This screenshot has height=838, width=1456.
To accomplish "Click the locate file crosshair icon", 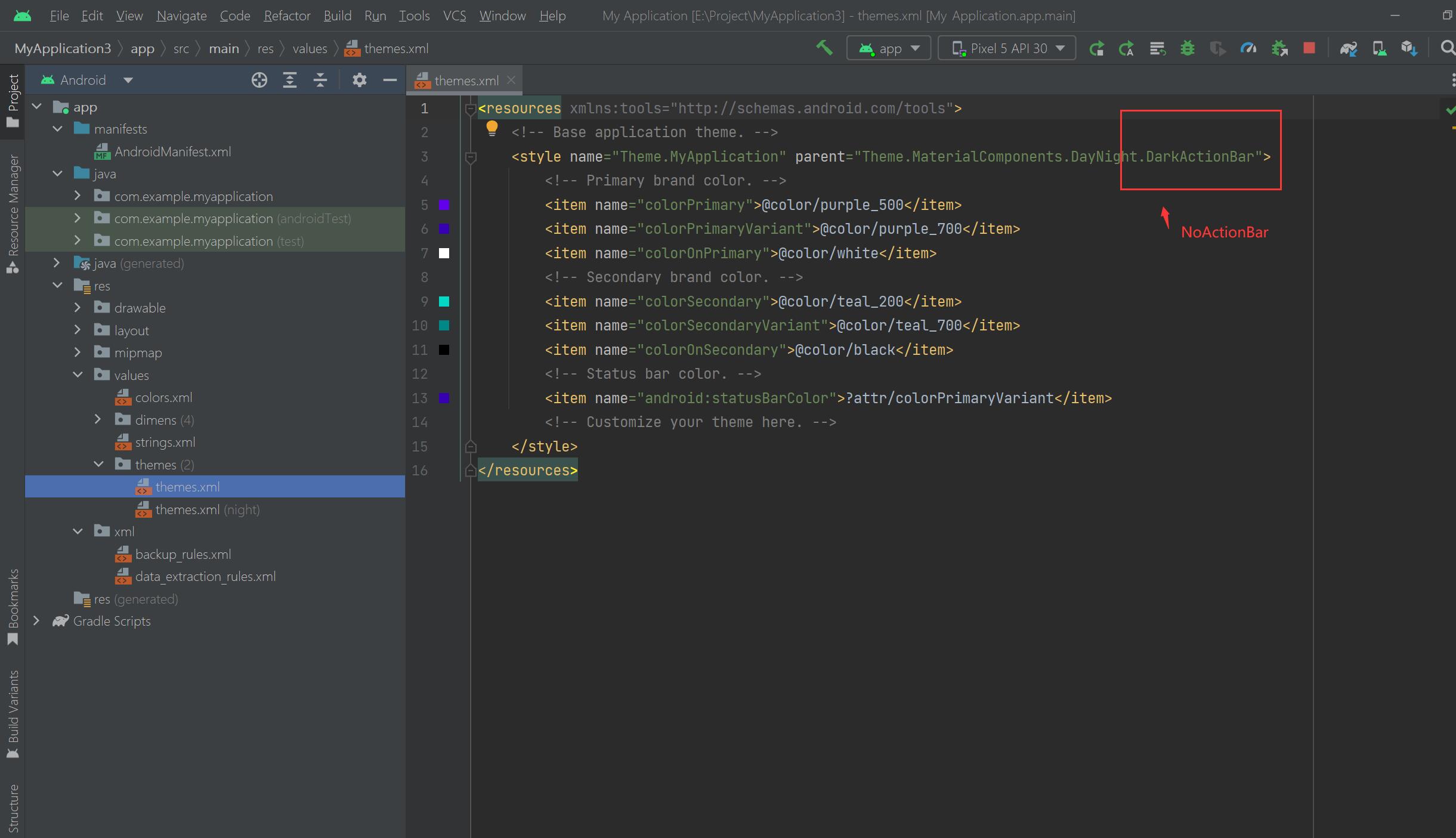I will [259, 80].
